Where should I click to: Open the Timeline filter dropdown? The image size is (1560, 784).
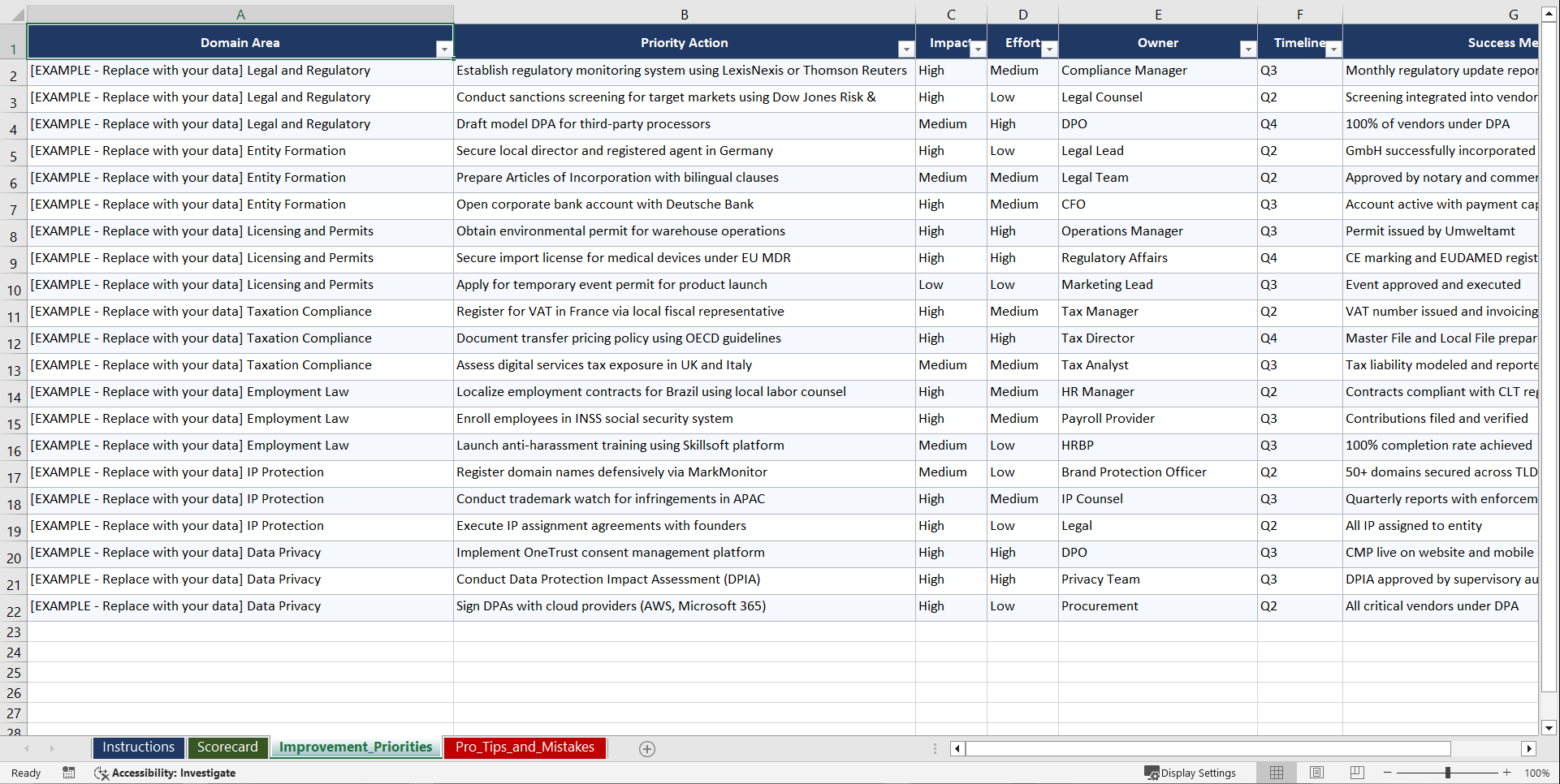click(x=1333, y=49)
